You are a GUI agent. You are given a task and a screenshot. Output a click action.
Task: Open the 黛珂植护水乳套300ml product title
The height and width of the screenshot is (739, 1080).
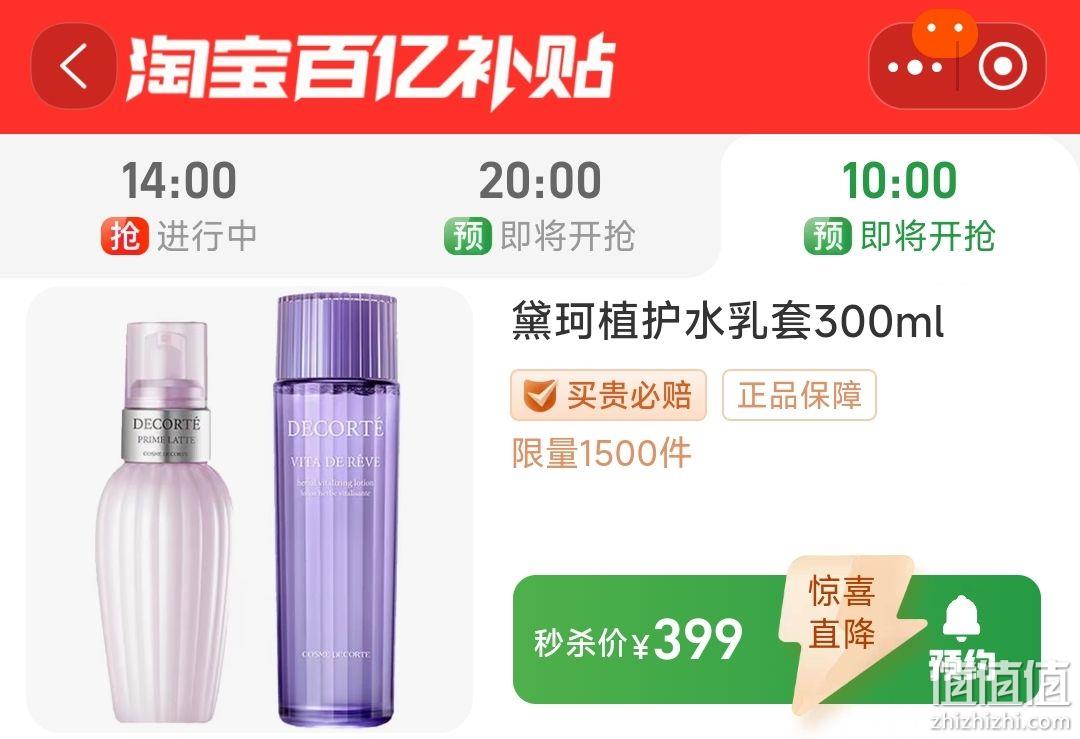(x=727, y=322)
